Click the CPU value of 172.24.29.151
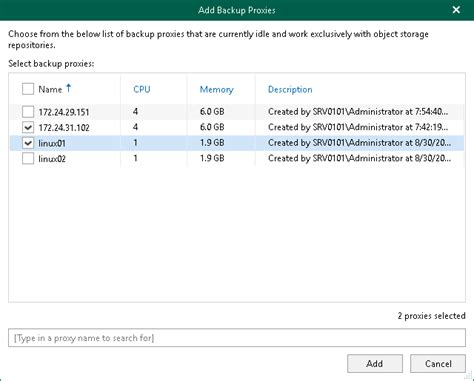Viewport: 474px width, 381px height. click(135, 112)
